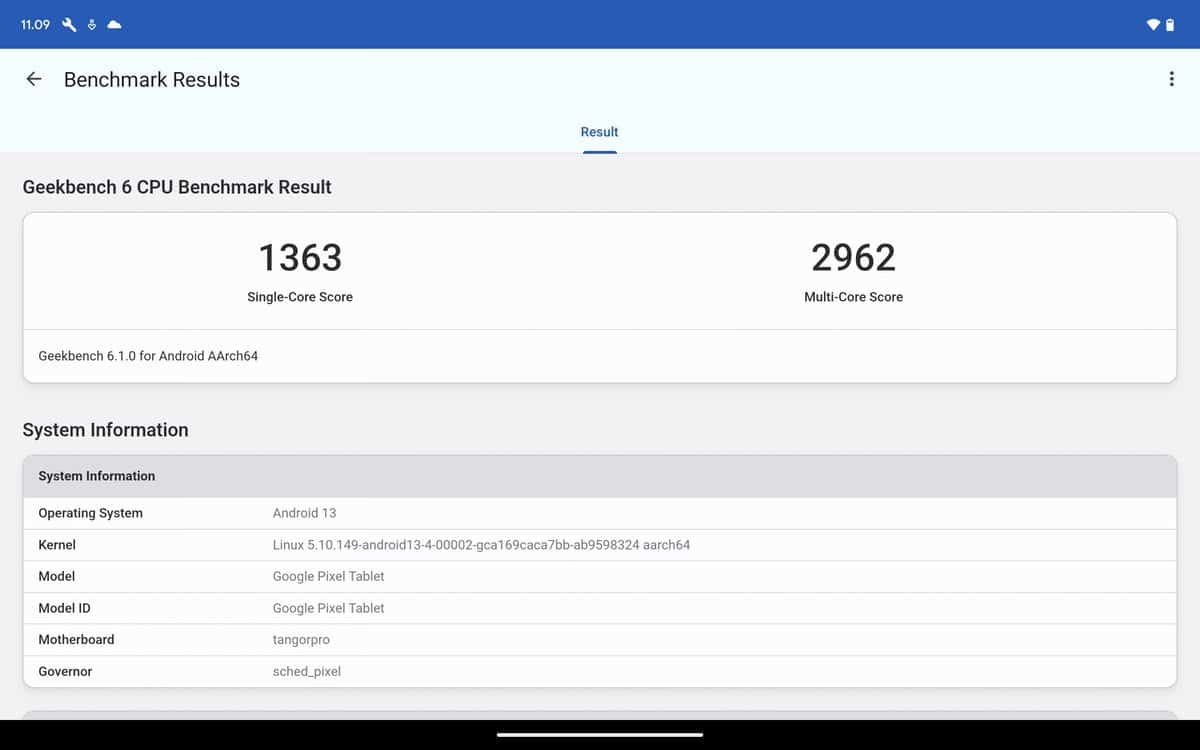Tap the Model ID row label
The height and width of the screenshot is (750, 1200).
64,608
